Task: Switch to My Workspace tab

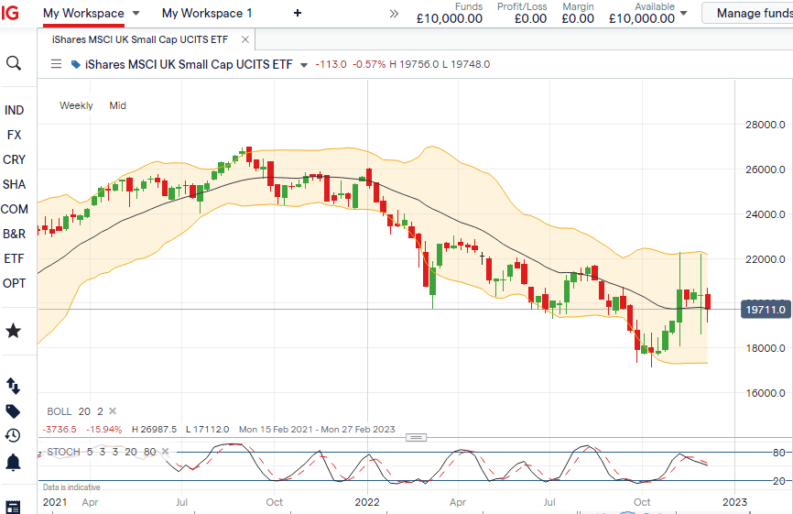Action: click(x=83, y=13)
